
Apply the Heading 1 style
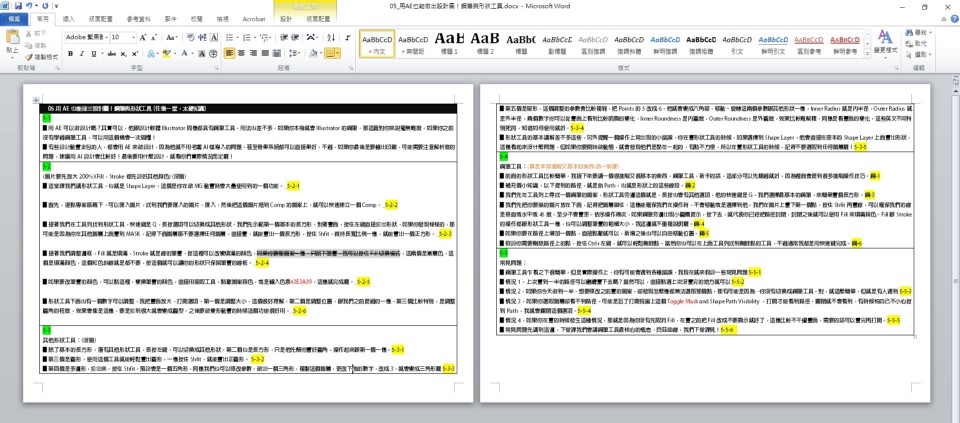449,43
